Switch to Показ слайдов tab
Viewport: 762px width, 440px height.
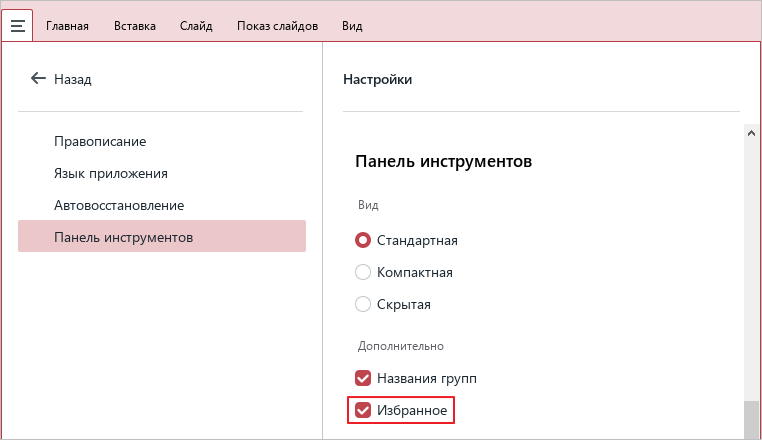pos(277,26)
